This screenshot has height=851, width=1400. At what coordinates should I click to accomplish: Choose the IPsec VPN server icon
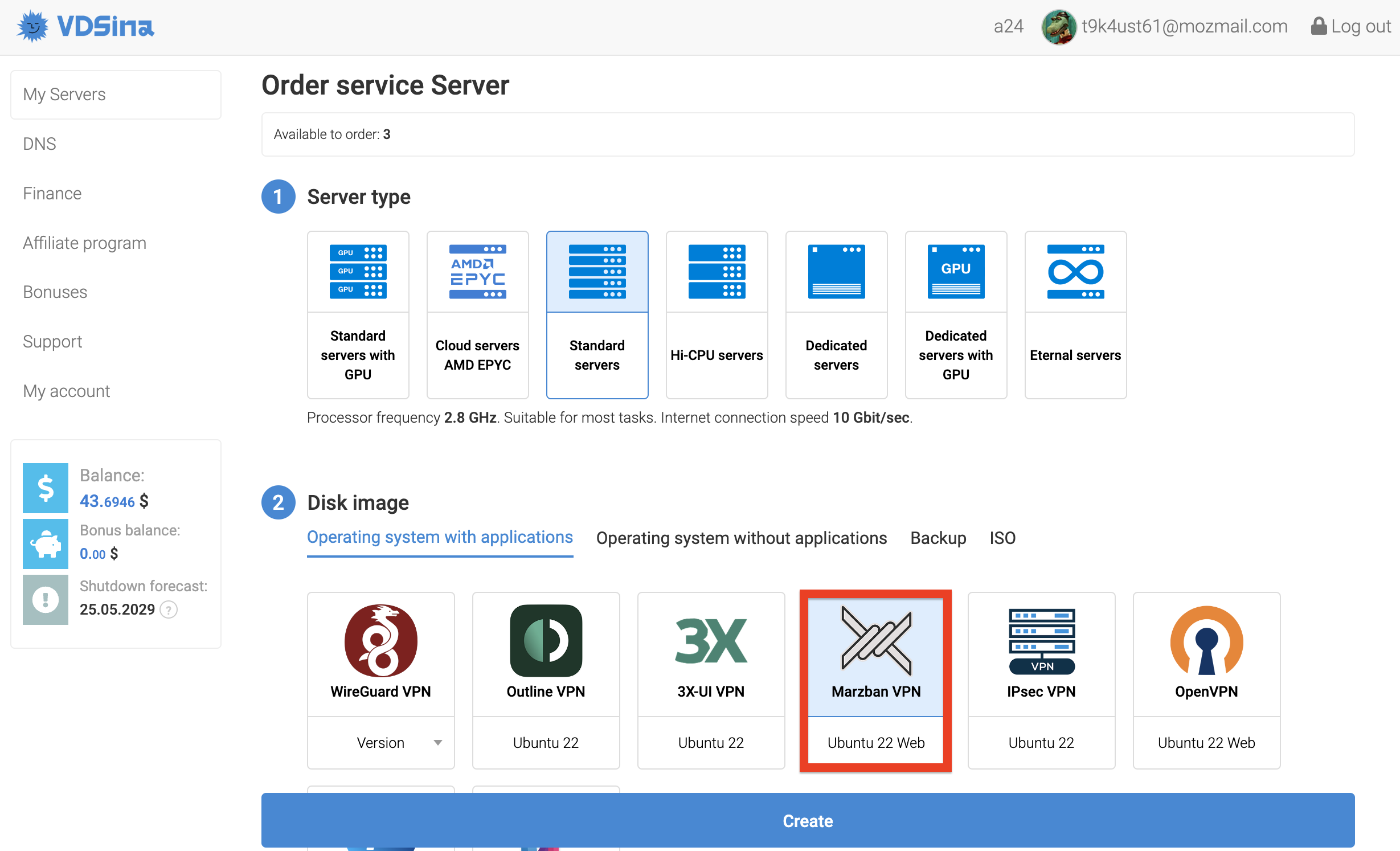1041,641
